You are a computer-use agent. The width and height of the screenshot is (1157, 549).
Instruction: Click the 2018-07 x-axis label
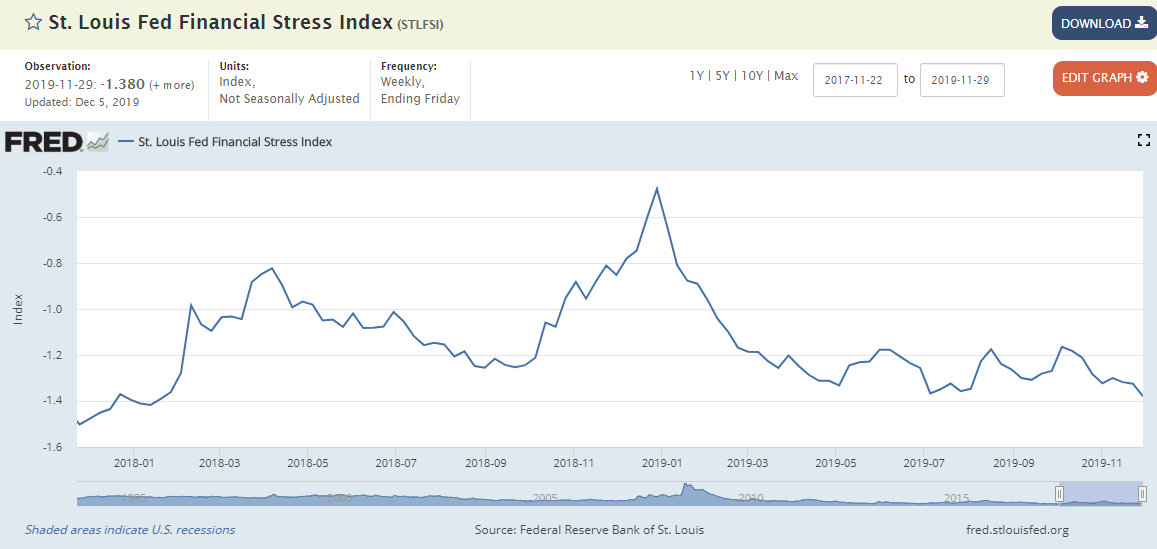pos(396,463)
